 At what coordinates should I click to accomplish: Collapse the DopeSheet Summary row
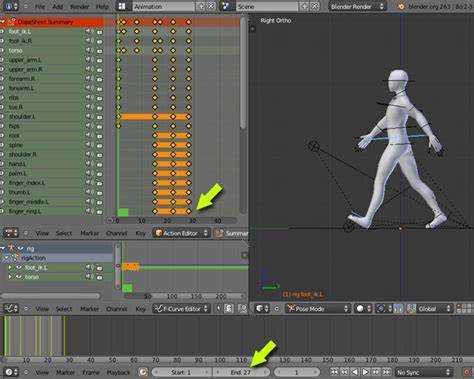pos(3,22)
